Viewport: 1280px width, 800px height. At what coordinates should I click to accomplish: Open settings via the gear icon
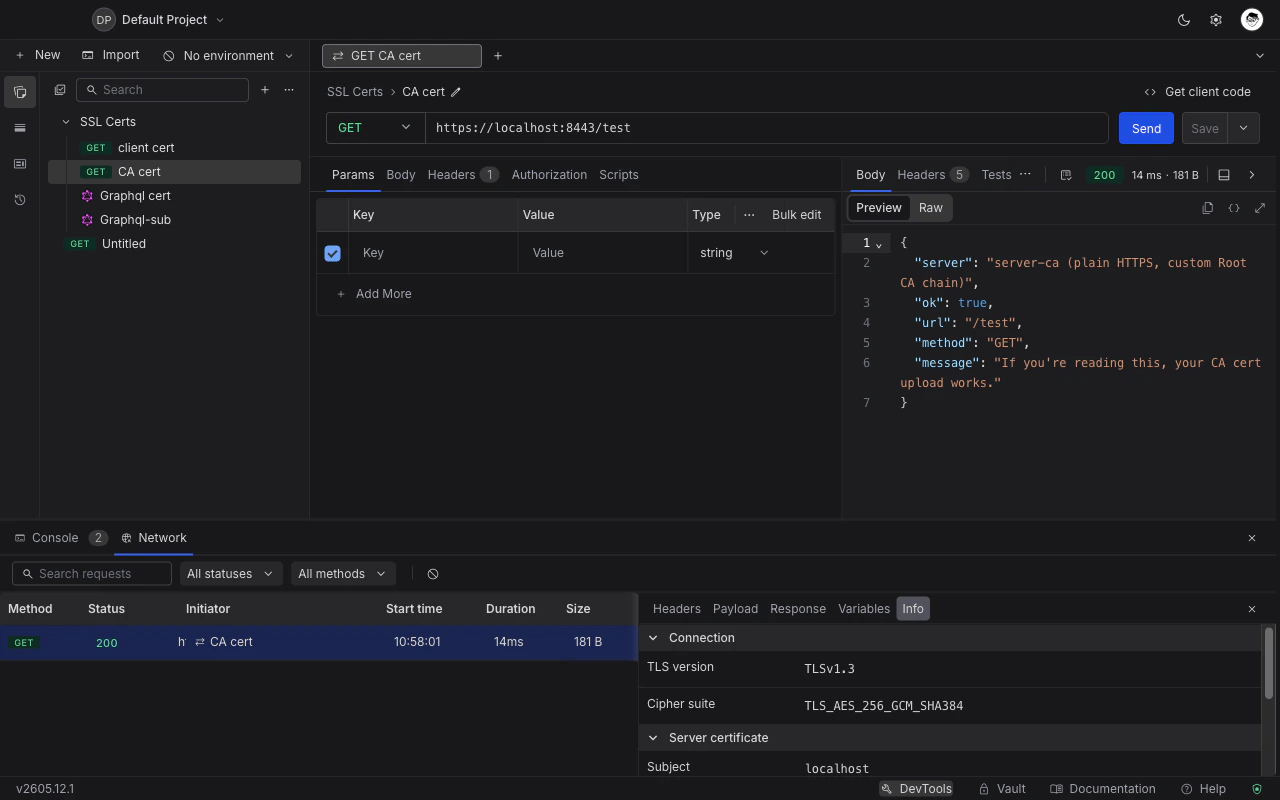tap(1216, 20)
